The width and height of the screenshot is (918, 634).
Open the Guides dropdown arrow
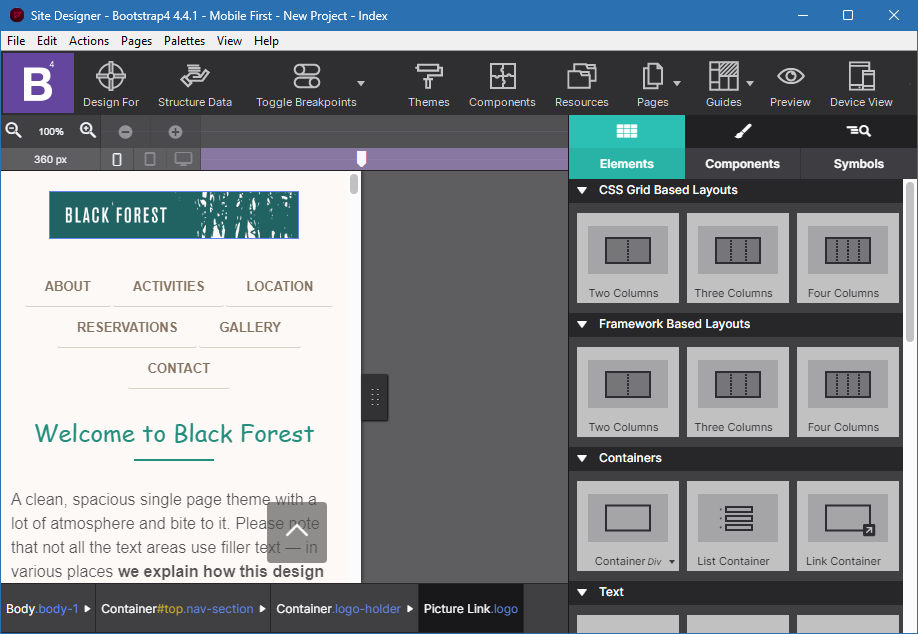750,84
